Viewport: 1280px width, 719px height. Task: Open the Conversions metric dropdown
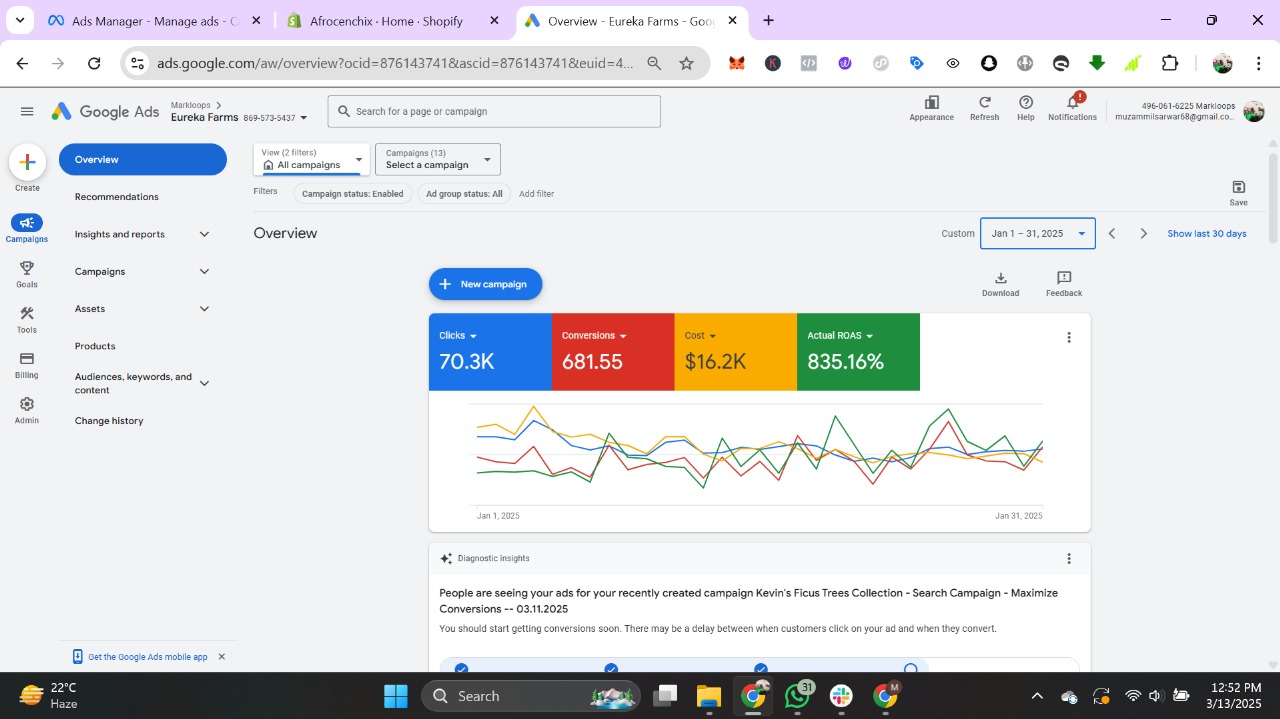click(594, 336)
